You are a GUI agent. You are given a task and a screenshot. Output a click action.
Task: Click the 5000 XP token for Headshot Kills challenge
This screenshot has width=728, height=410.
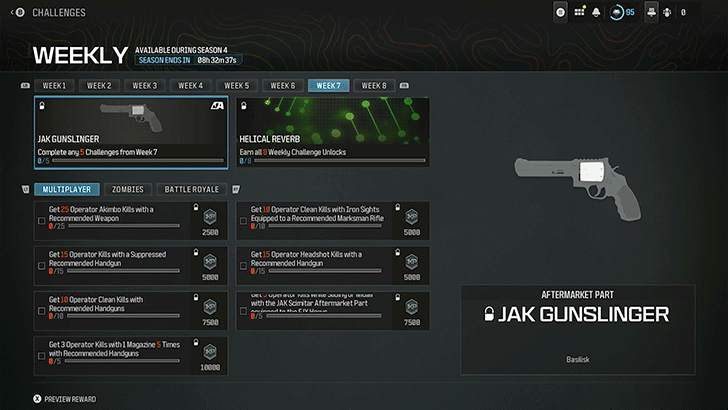tap(412, 261)
